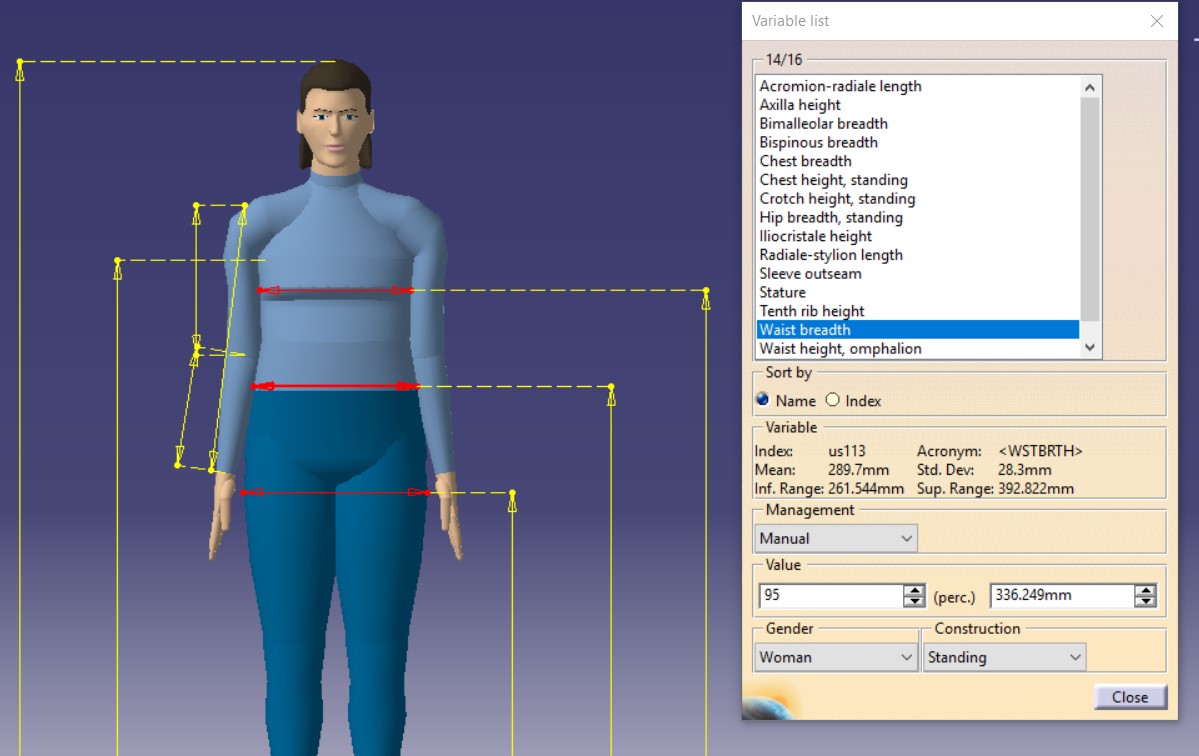1199x756 pixels.
Task: Click the red waist breadth arrow on manikin
Action: click(x=335, y=386)
